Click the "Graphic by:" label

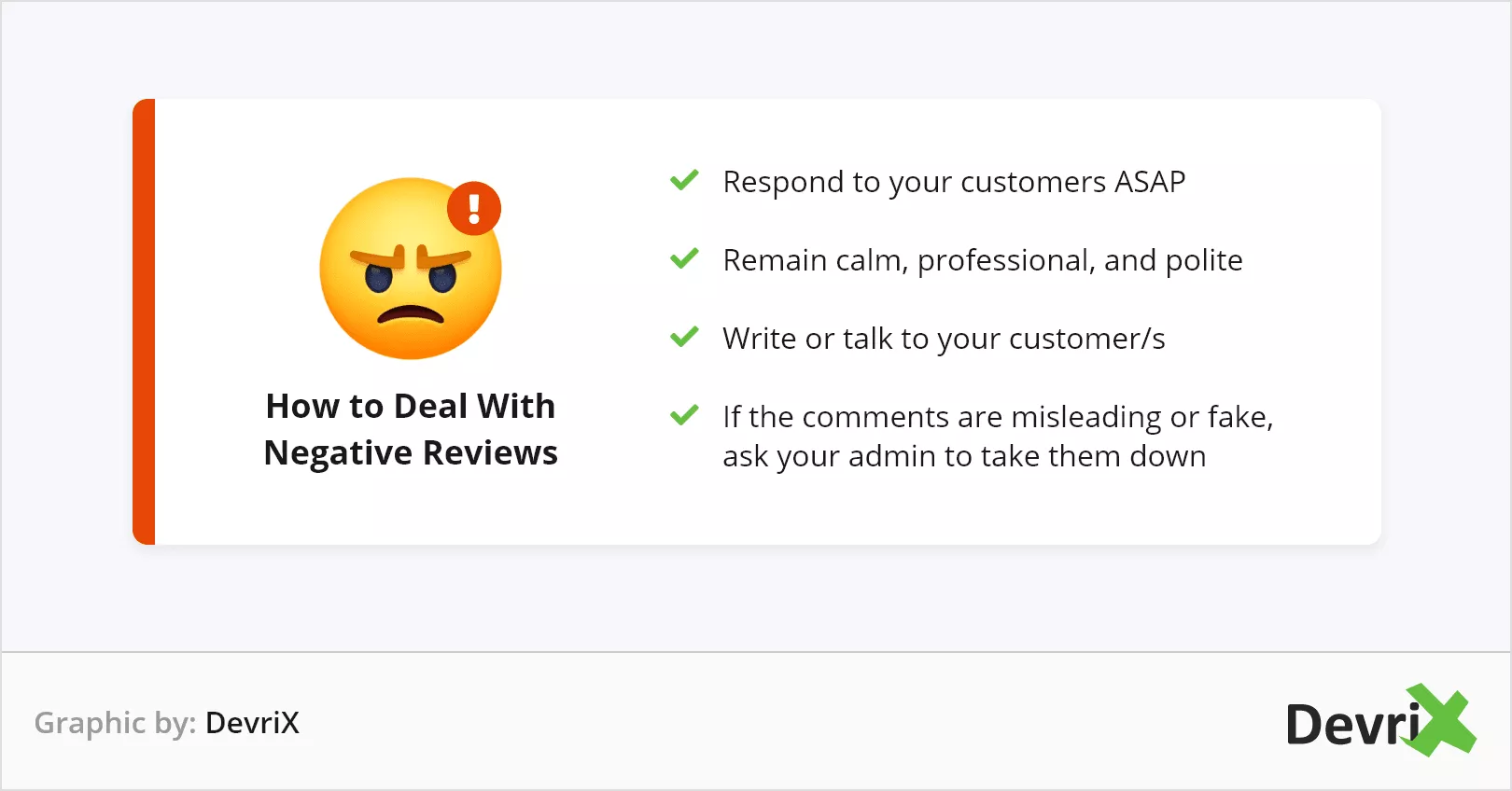pos(115,723)
